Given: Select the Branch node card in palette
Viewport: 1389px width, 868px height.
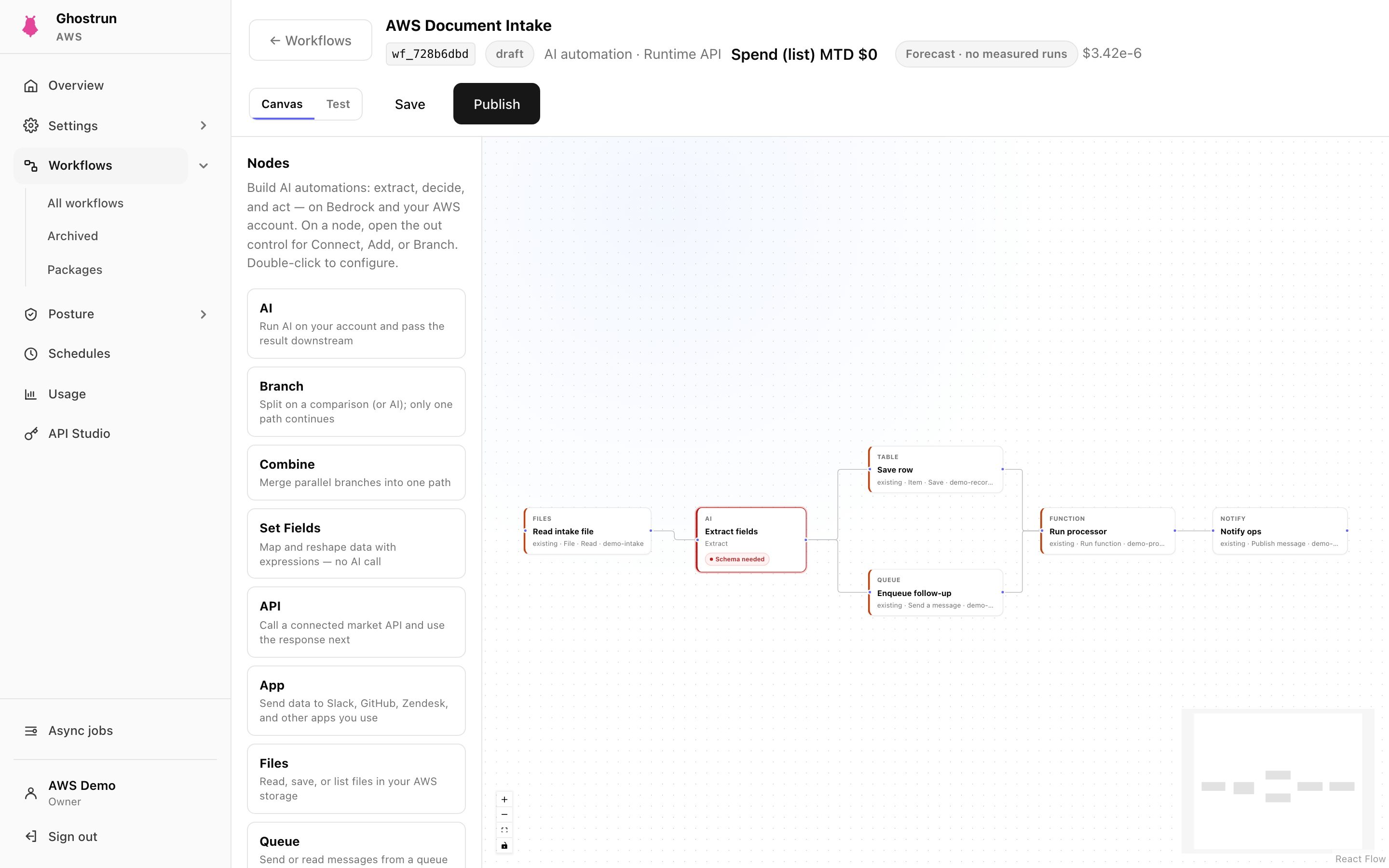Looking at the screenshot, I should pyautogui.click(x=356, y=402).
